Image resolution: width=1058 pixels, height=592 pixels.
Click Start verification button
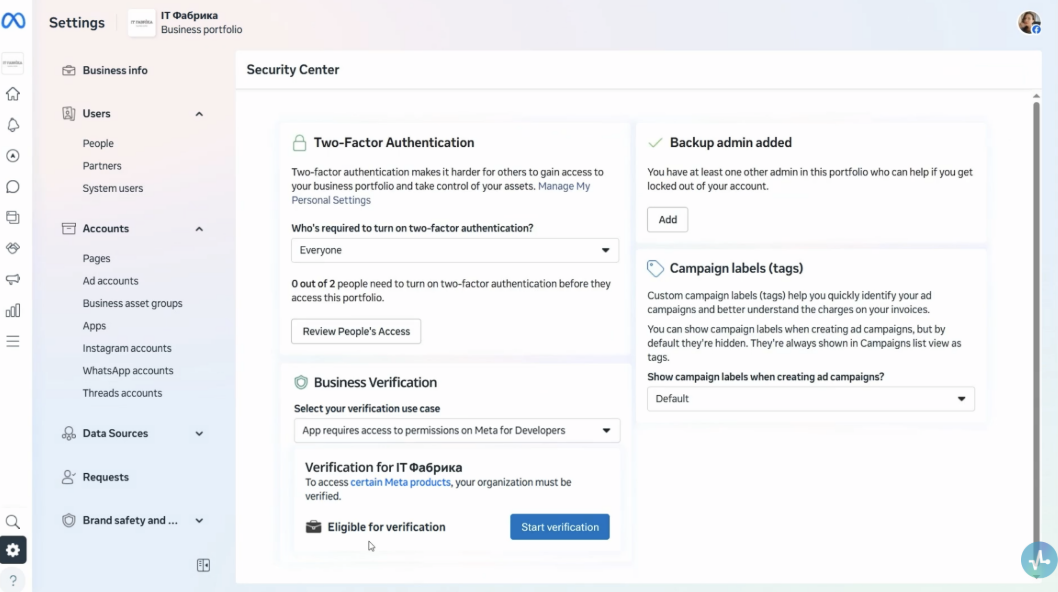tap(559, 527)
